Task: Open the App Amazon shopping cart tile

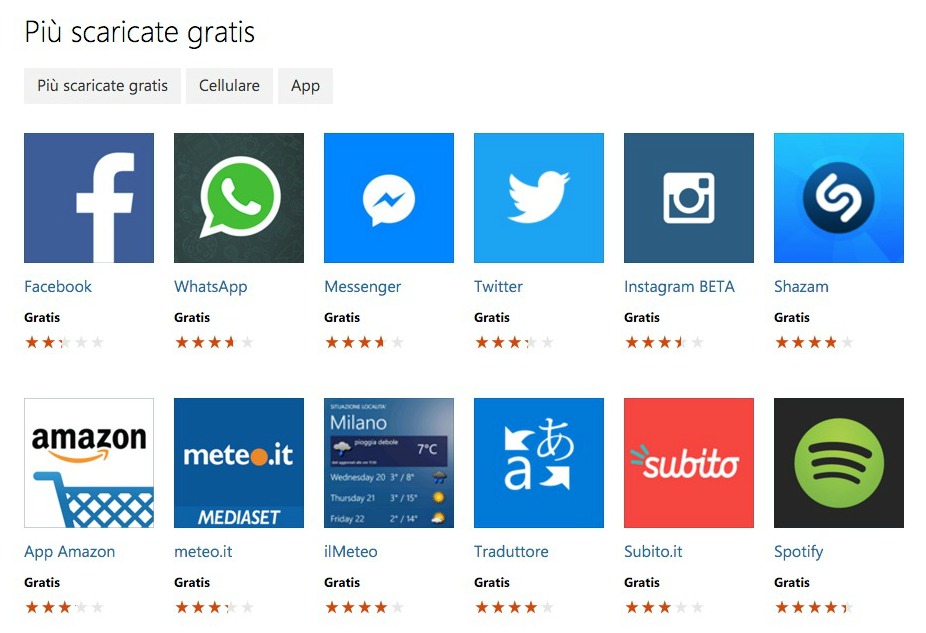Action: click(x=89, y=463)
